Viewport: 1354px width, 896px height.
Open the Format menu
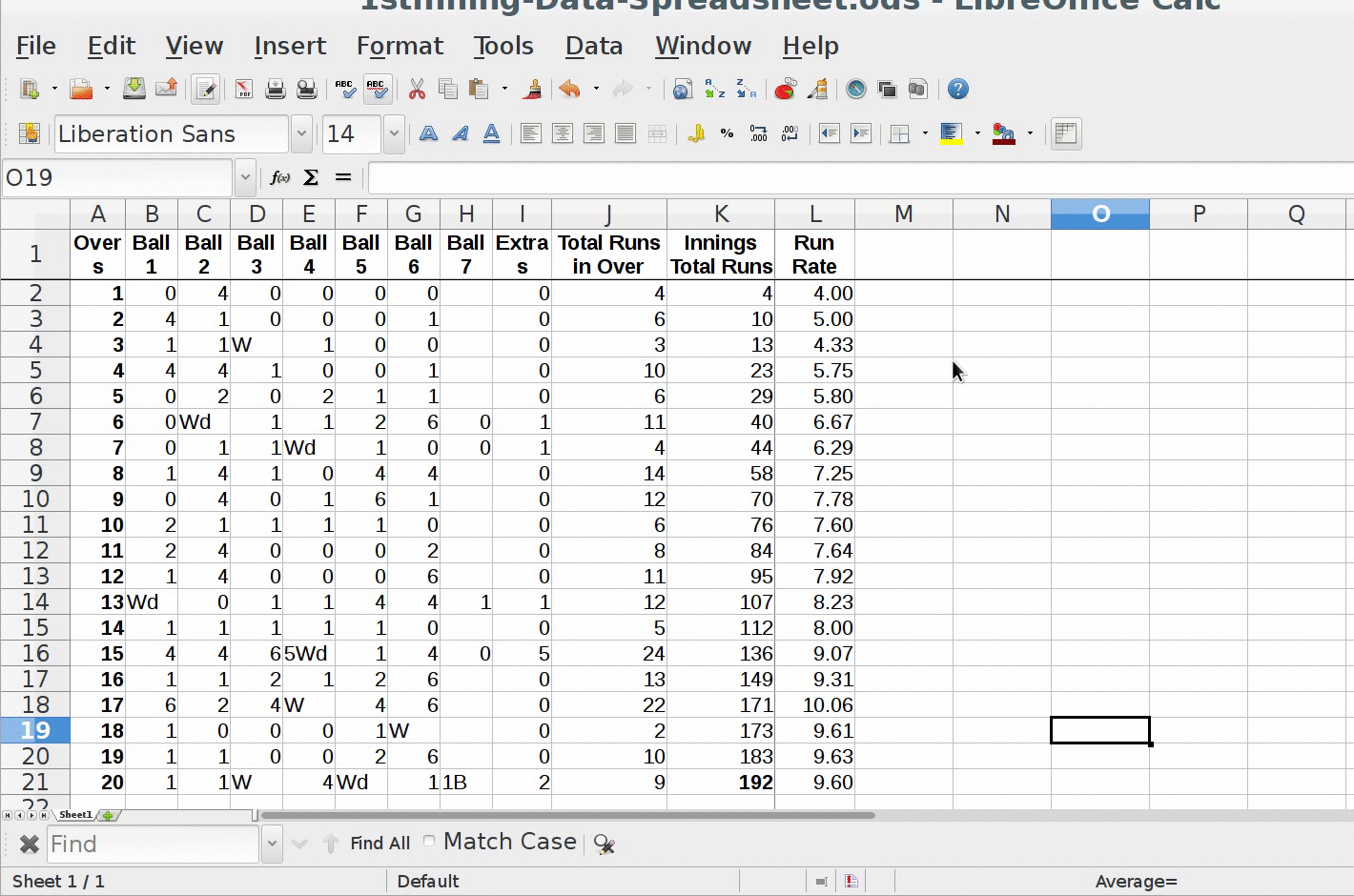click(400, 46)
